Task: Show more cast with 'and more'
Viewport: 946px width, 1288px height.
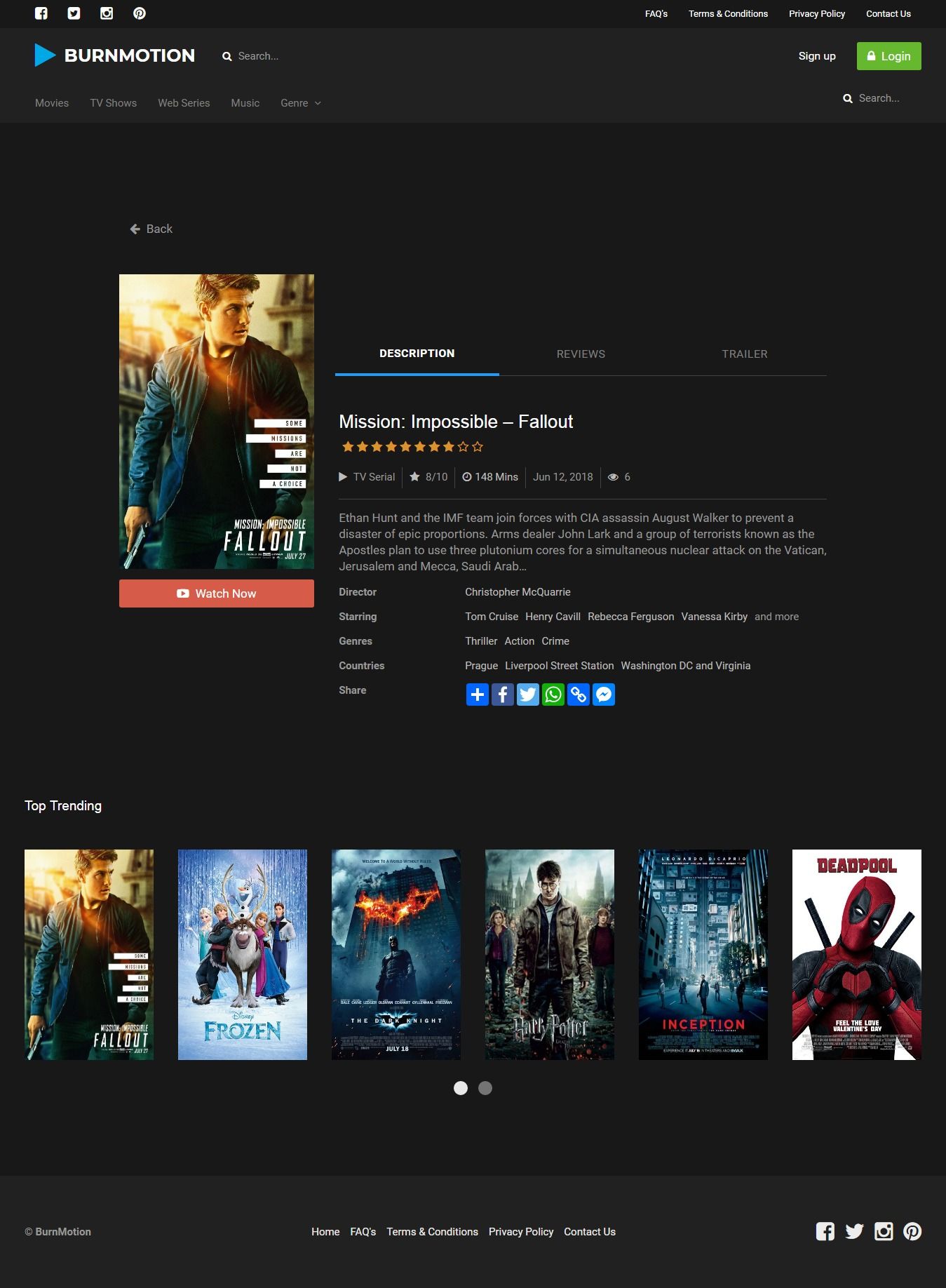Action: click(x=776, y=617)
